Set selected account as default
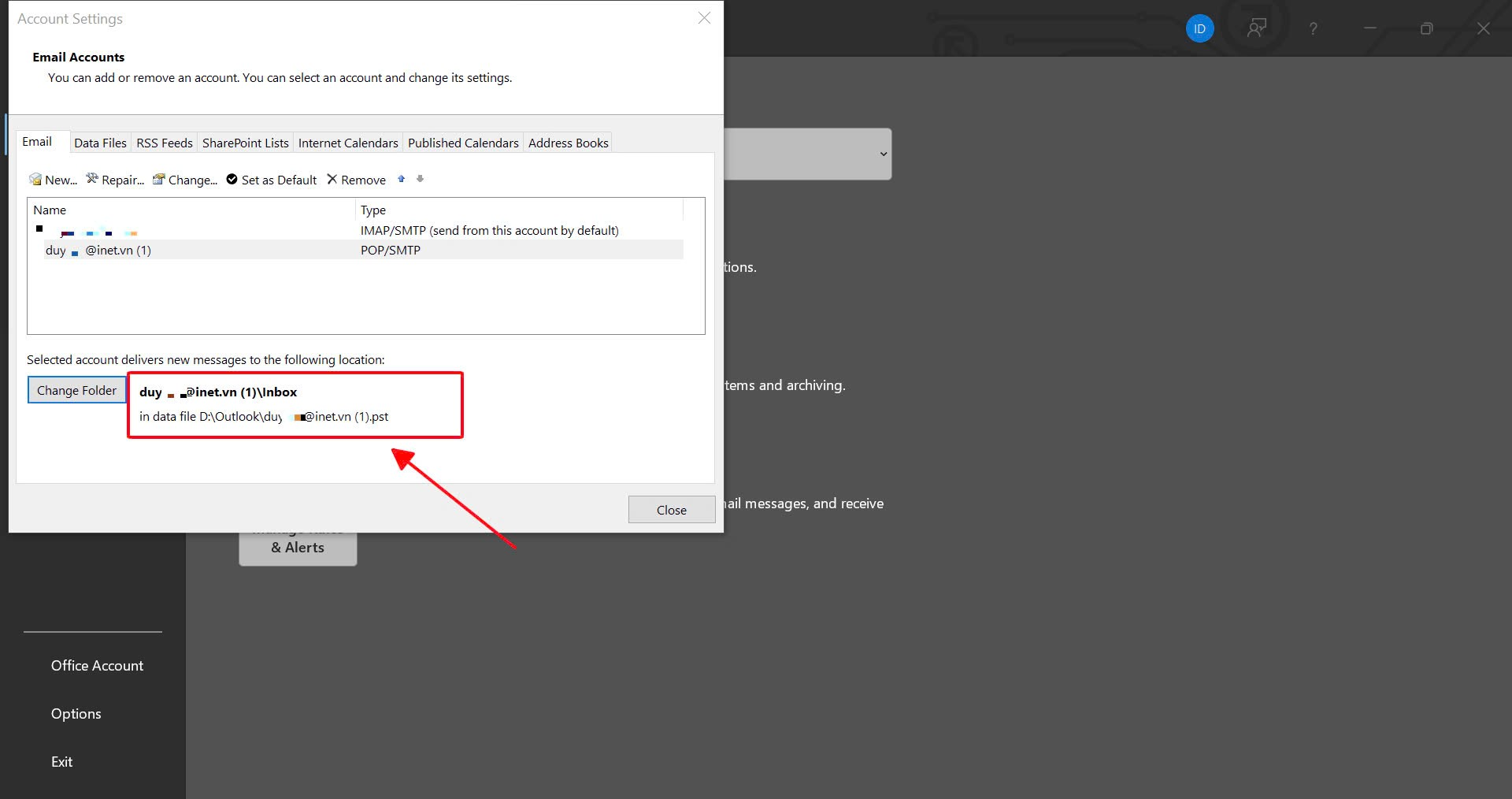Screen dimensions: 1512x799 tap(272, 180)
